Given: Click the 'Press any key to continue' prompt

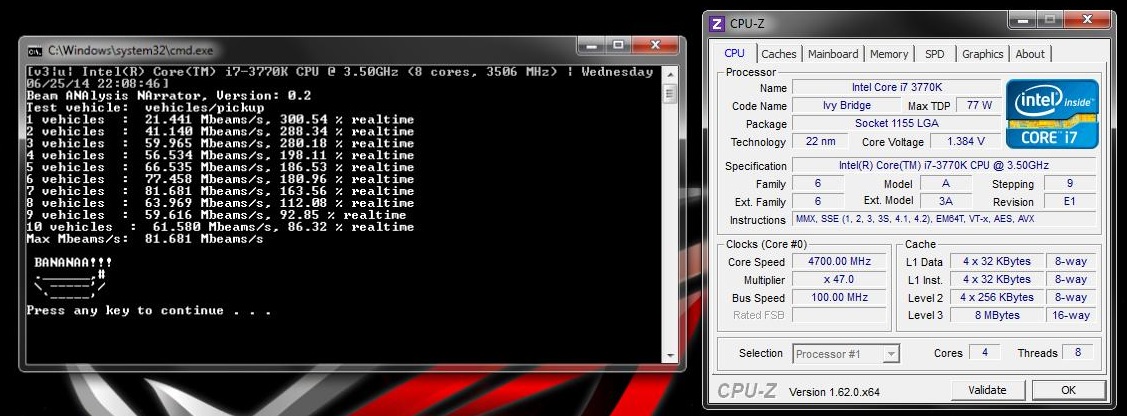Looking at the screenshot, I should click(x=149, y=311).
